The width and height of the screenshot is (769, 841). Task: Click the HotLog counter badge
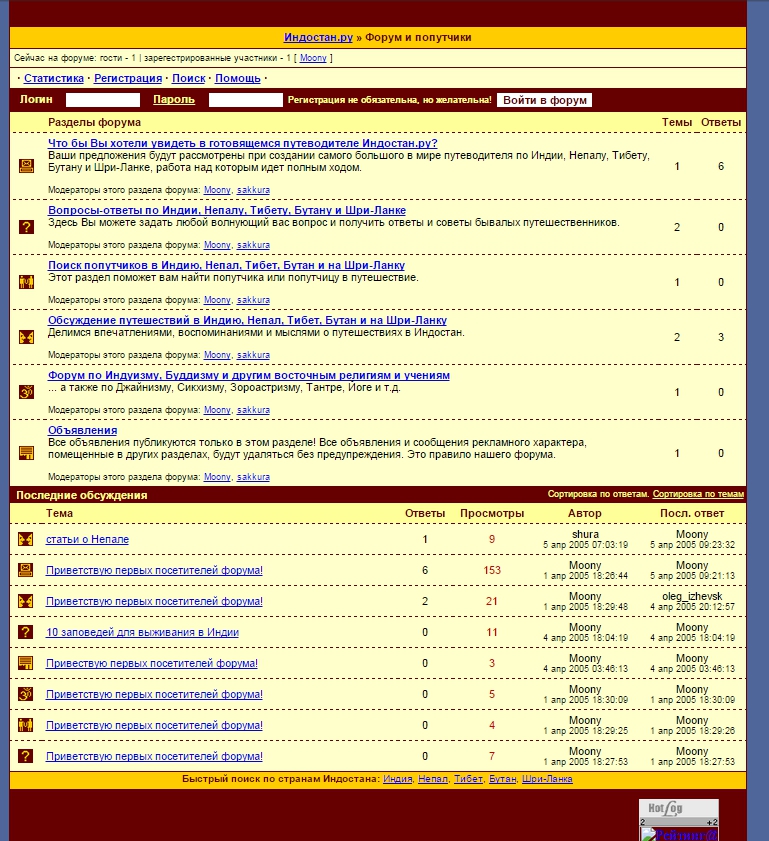click(678, 811)
